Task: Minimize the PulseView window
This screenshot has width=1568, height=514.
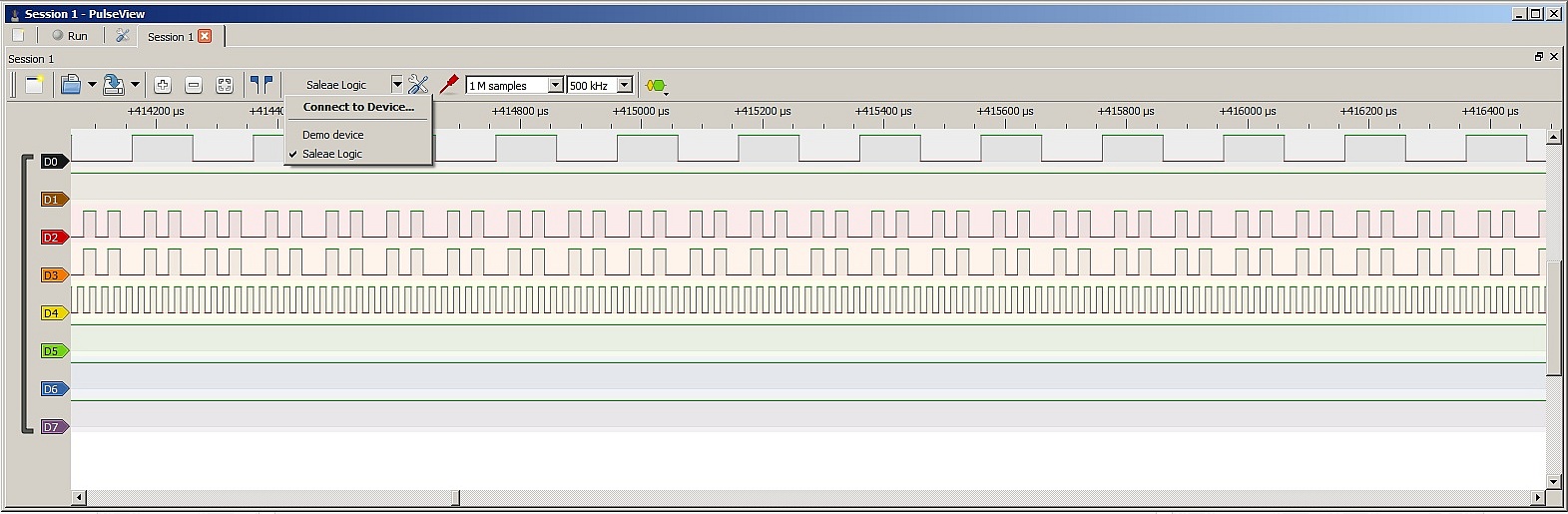Action: (1519, 13)
